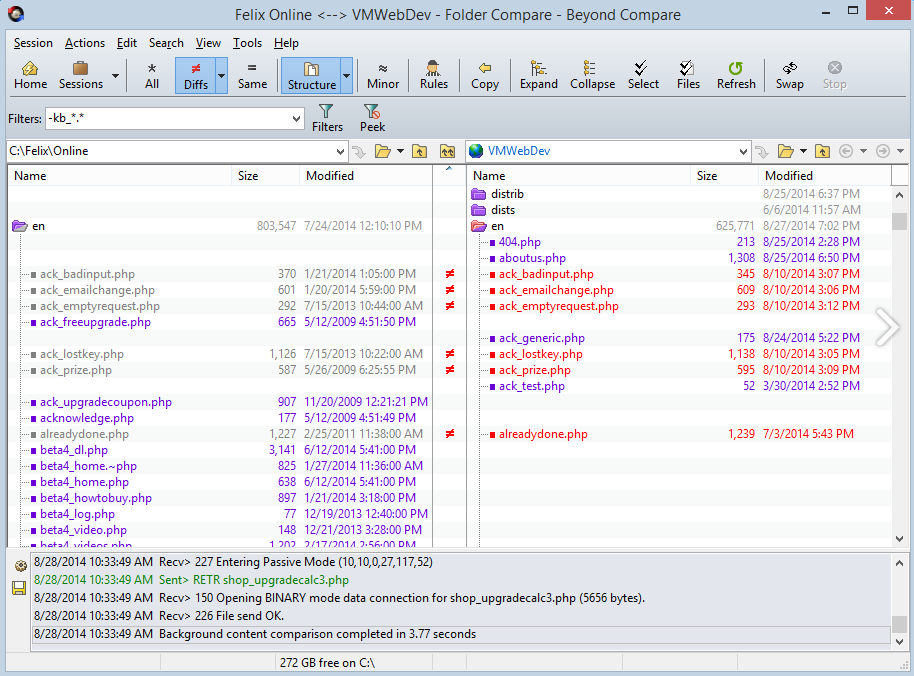Click the log pane scrollbar up arrow
Image resolution: width=914 pixels, height=676 pixels.
click(x=899, y=563)
